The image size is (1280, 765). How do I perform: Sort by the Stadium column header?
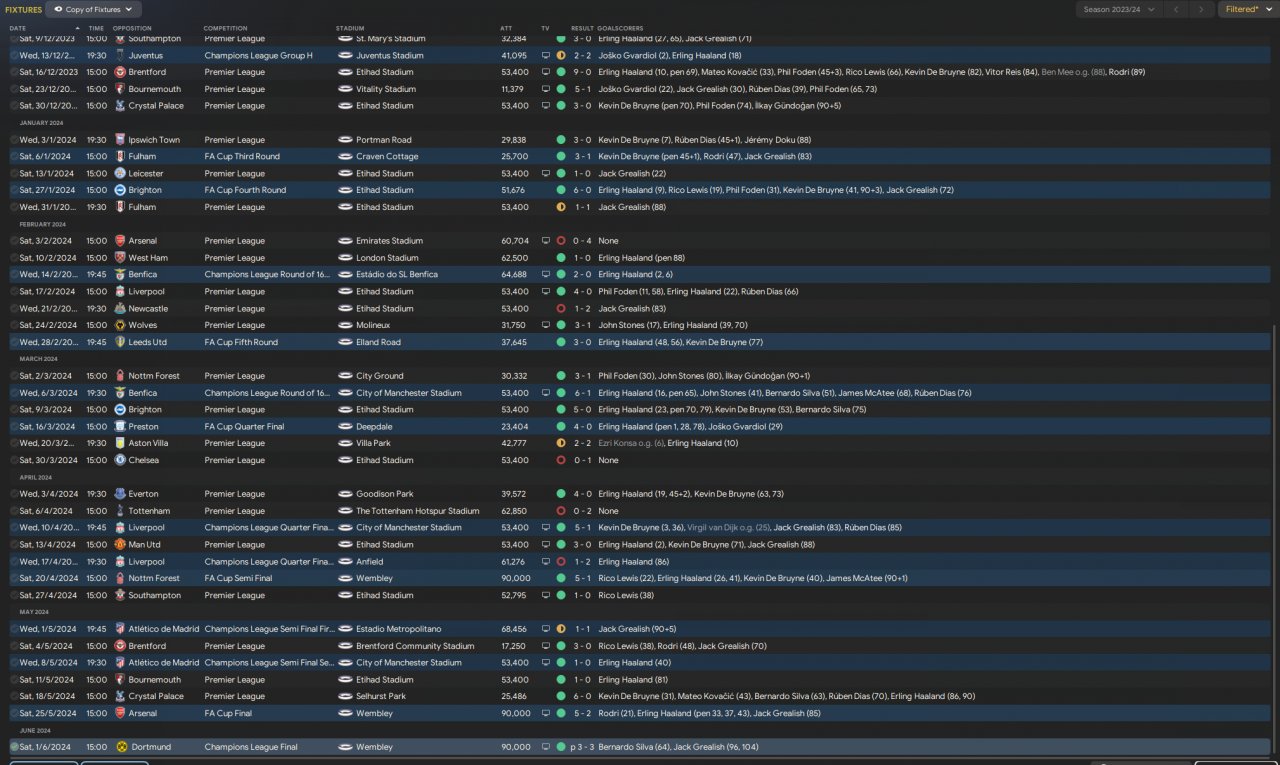pyautogui.click(x=350, y=28)
